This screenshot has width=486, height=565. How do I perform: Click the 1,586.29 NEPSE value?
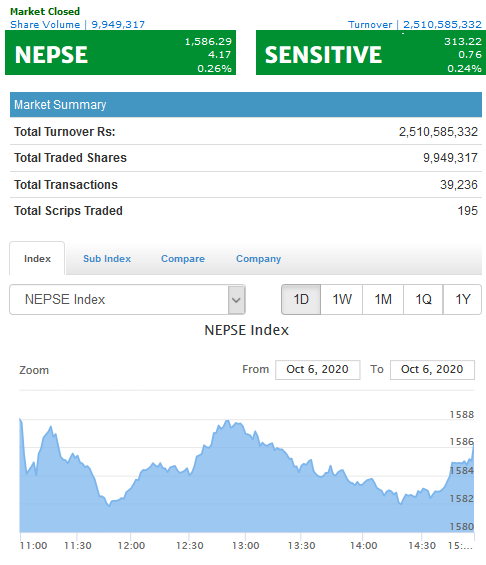208,41
